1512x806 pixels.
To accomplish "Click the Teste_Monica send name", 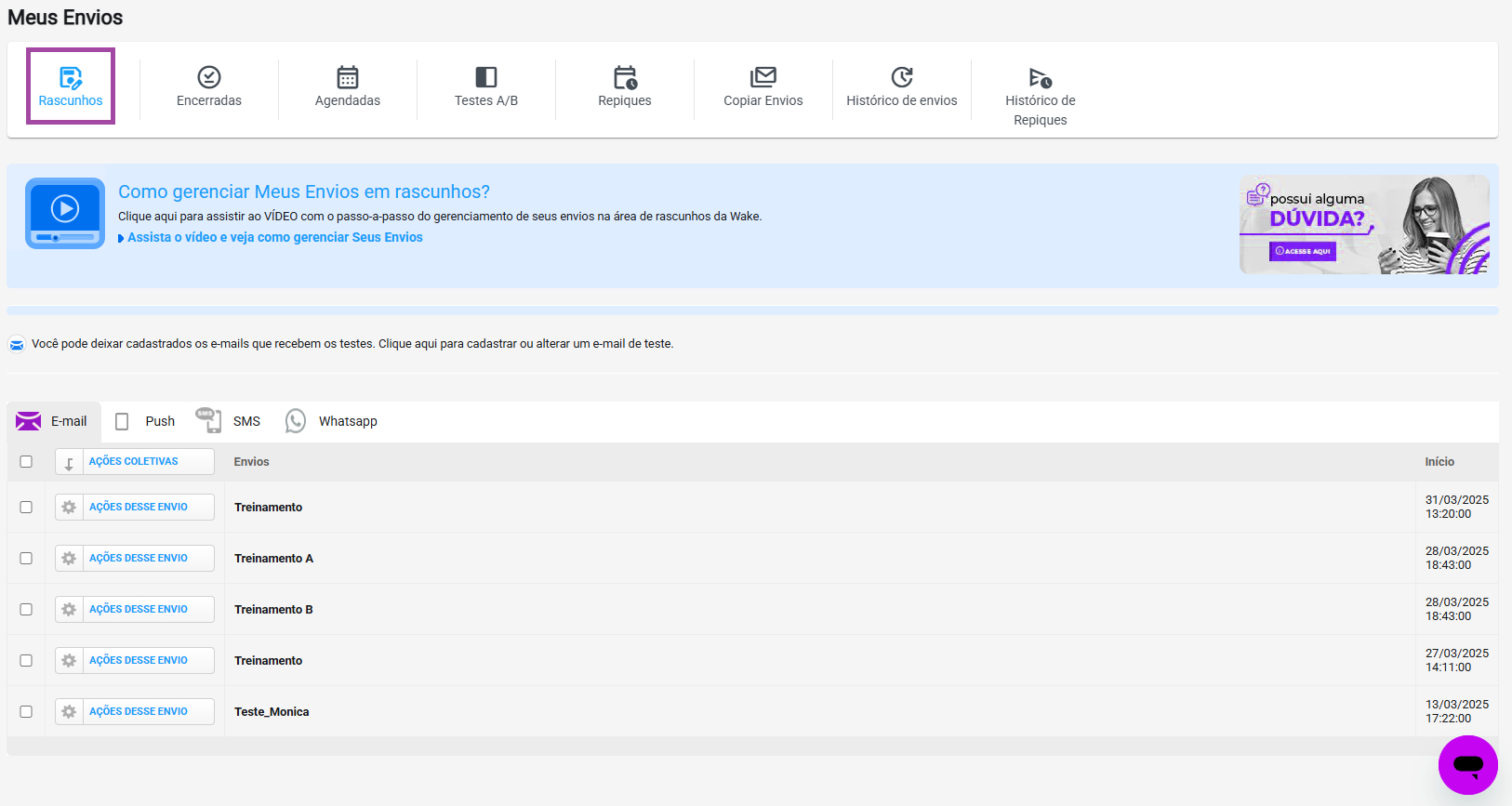I will pyautogui.click(x=272, y=711).
